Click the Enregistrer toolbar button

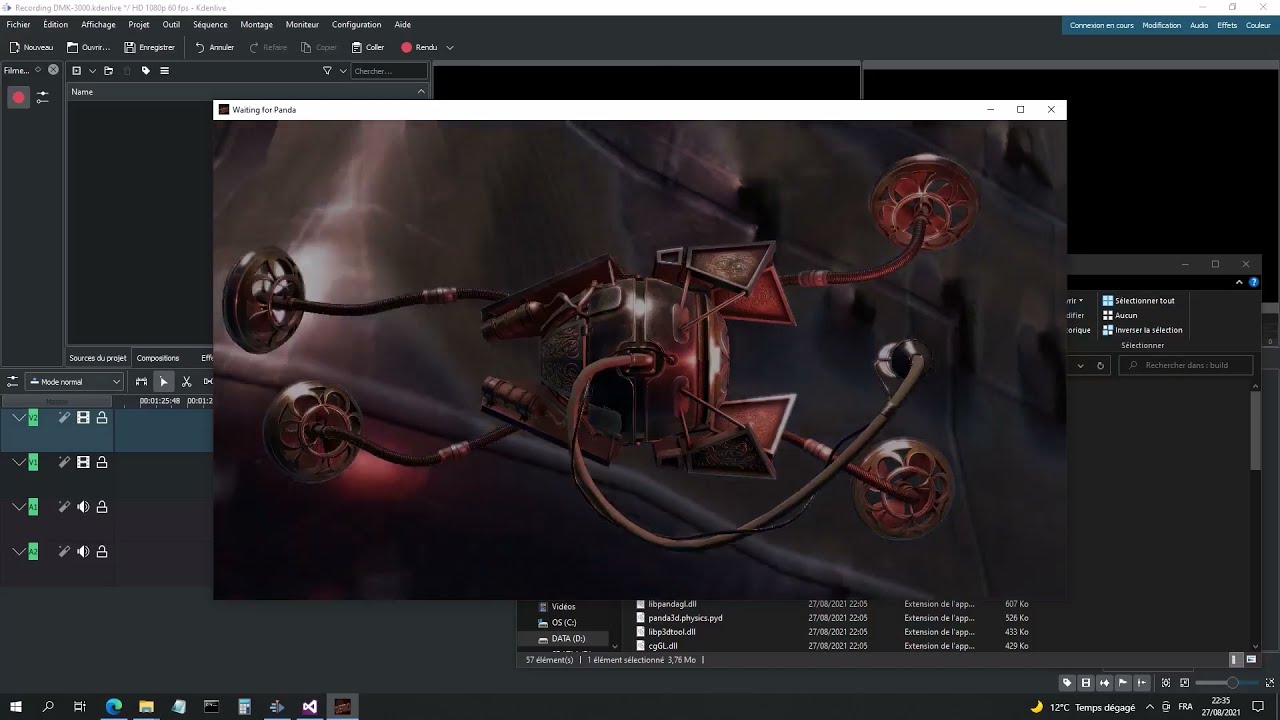pyautogui.click(x=149, y=47)
